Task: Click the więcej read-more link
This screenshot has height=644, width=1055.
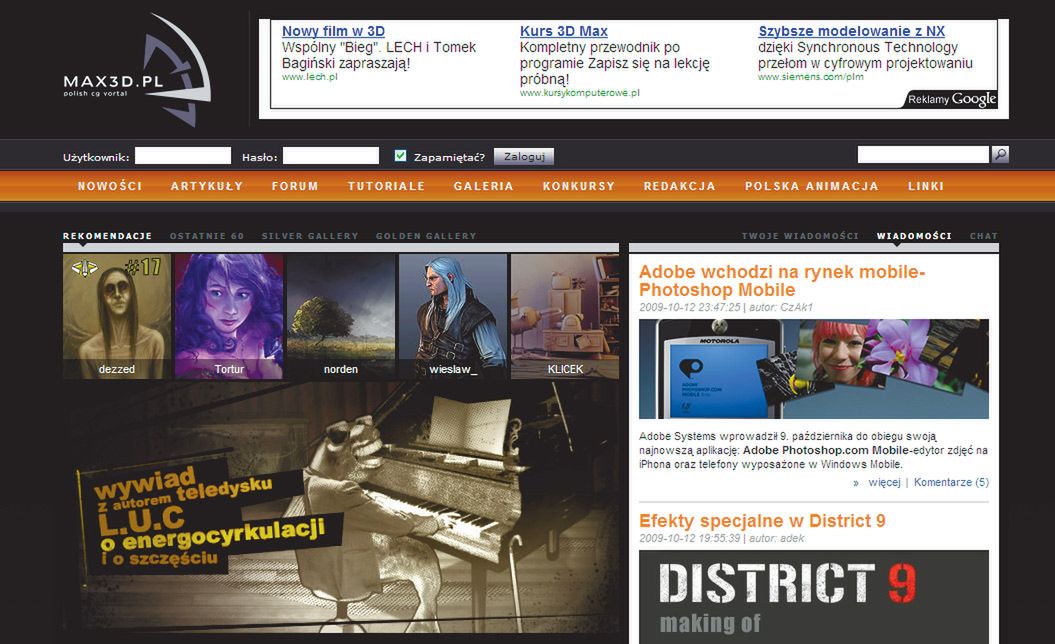Action: click(x=884, y=482)
